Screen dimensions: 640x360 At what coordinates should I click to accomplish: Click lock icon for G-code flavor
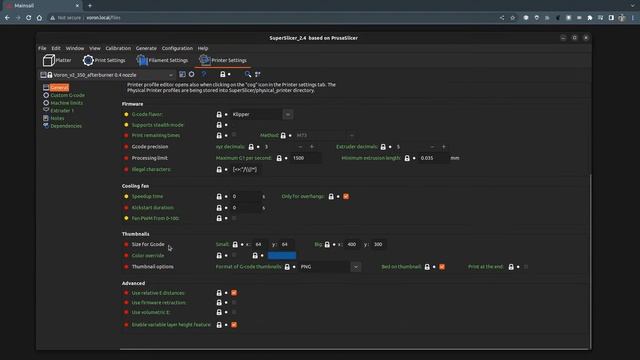[x=219, y=115]
